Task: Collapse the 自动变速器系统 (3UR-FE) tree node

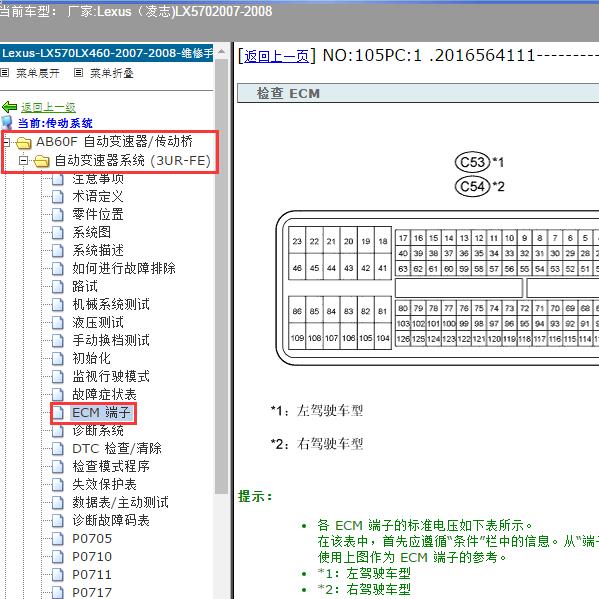Action: 24,161
